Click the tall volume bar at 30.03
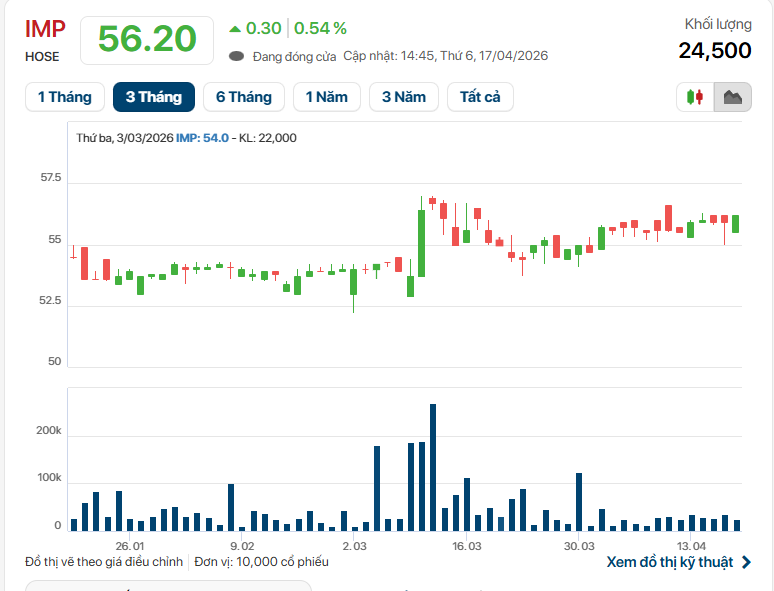The image size is (774, 591). pyautogui.click(x=579, y=501)
